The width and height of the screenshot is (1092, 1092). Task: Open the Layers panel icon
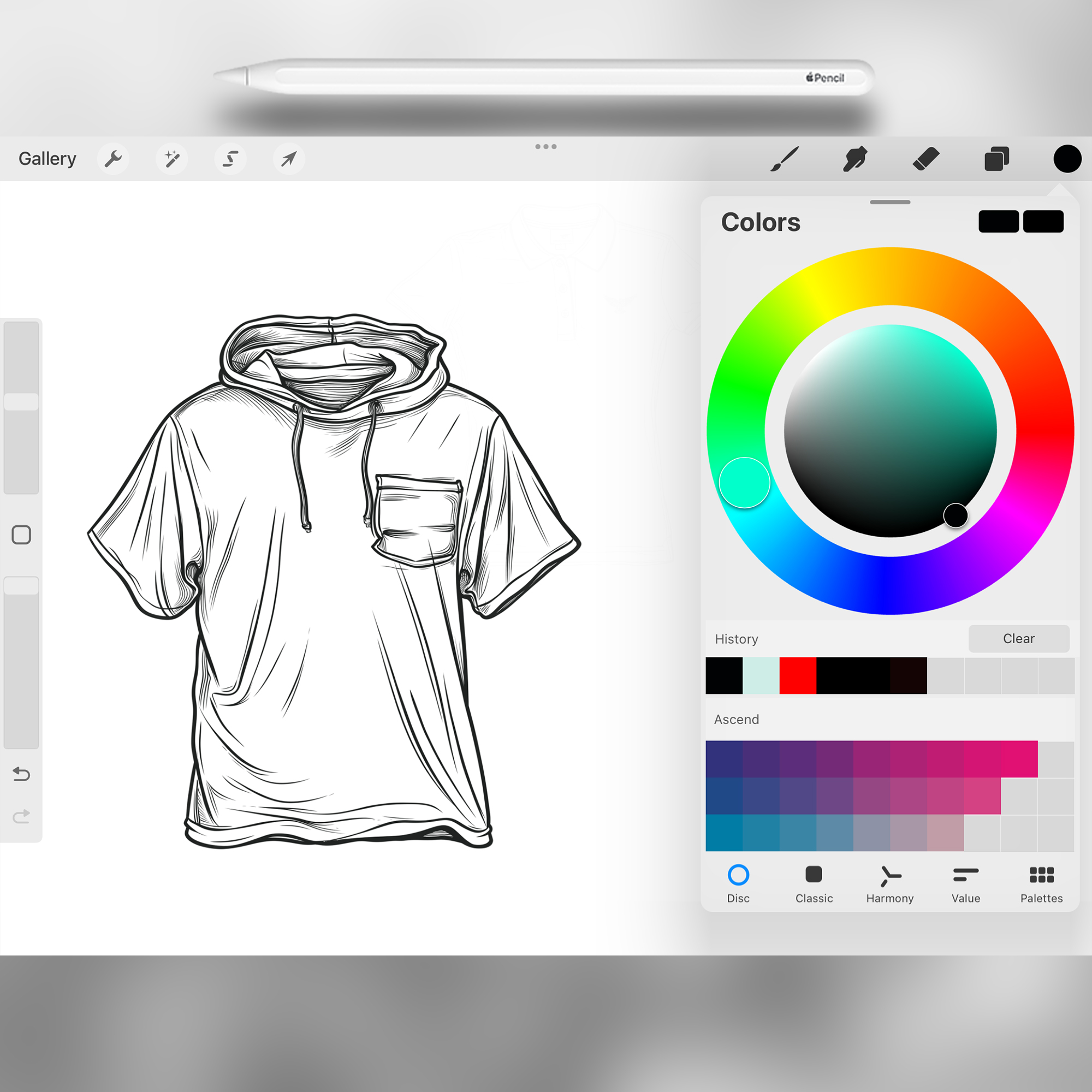[996, 159]
